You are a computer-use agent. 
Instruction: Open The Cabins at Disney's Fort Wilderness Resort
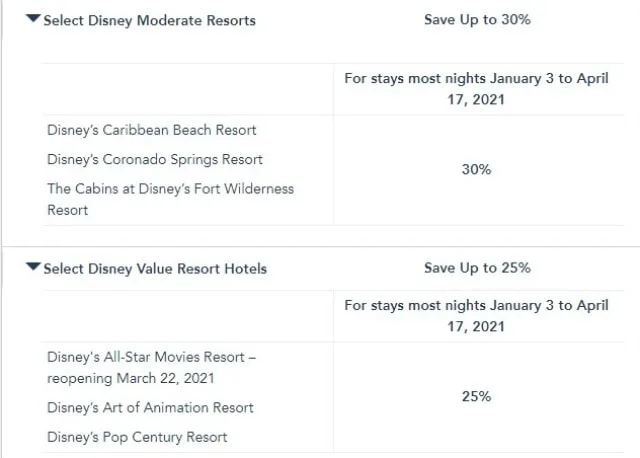[x=170, y=199]
